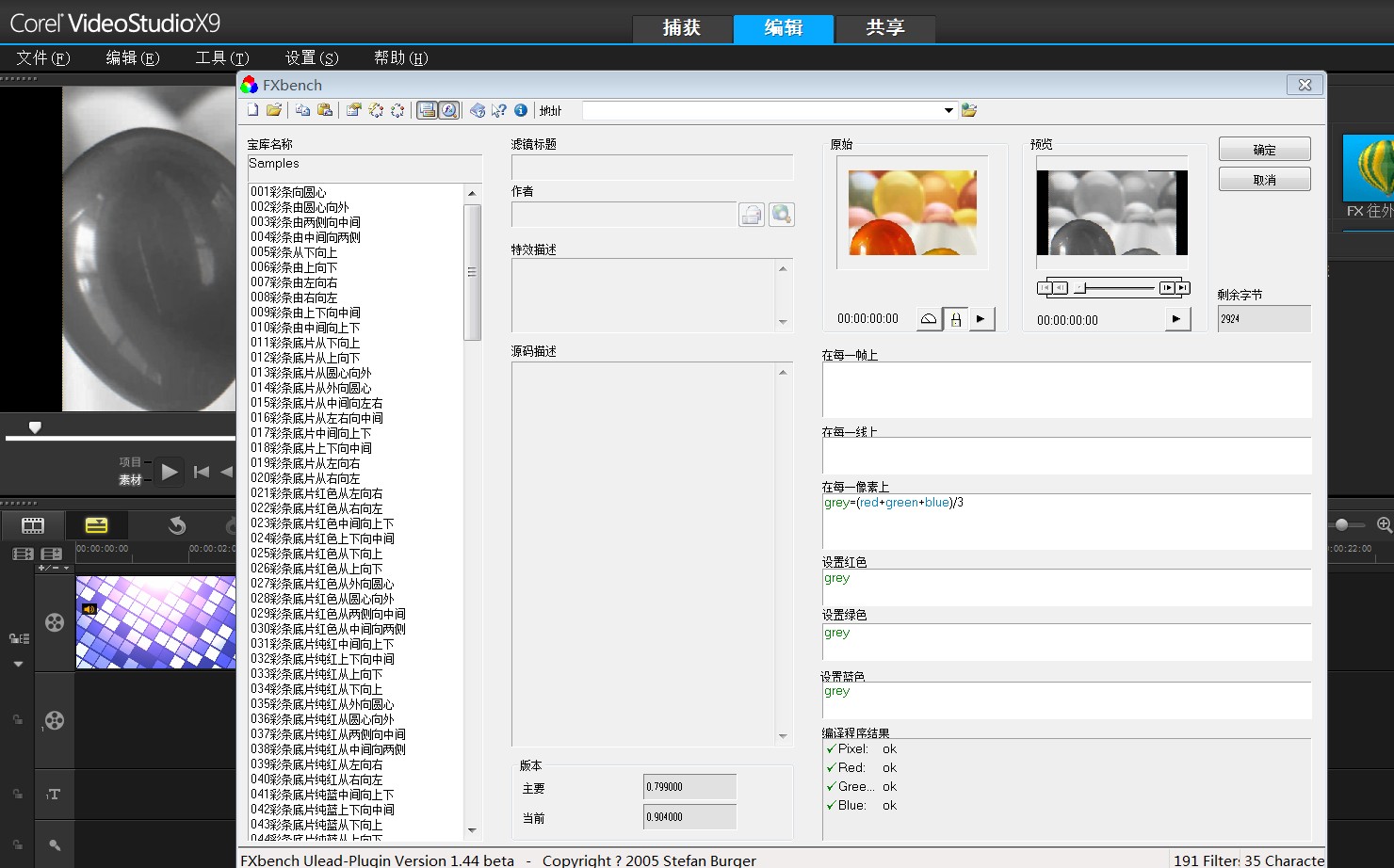Copy filter using FXbench toolbar icon

tap(302, 110)
